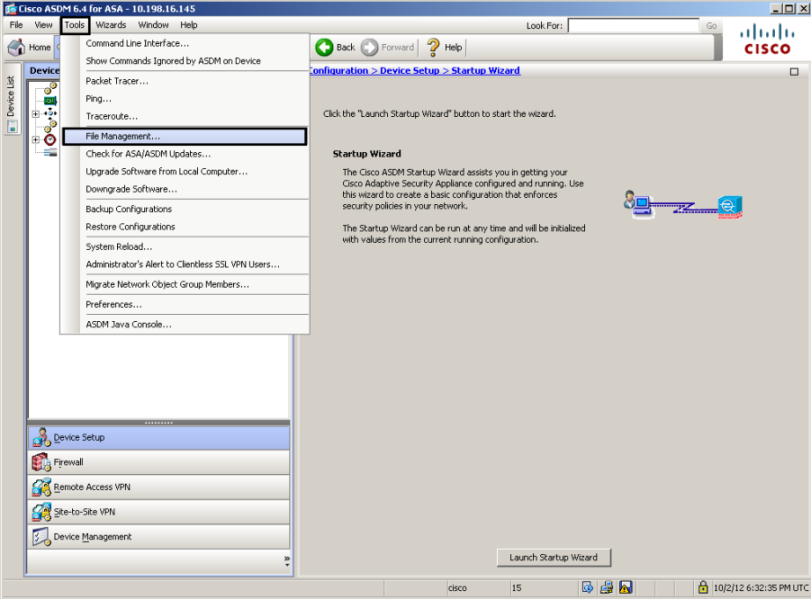Viewport: 811px width, 599px height.
Task: Click inside the Look For search field
Action: coord(633,25)
